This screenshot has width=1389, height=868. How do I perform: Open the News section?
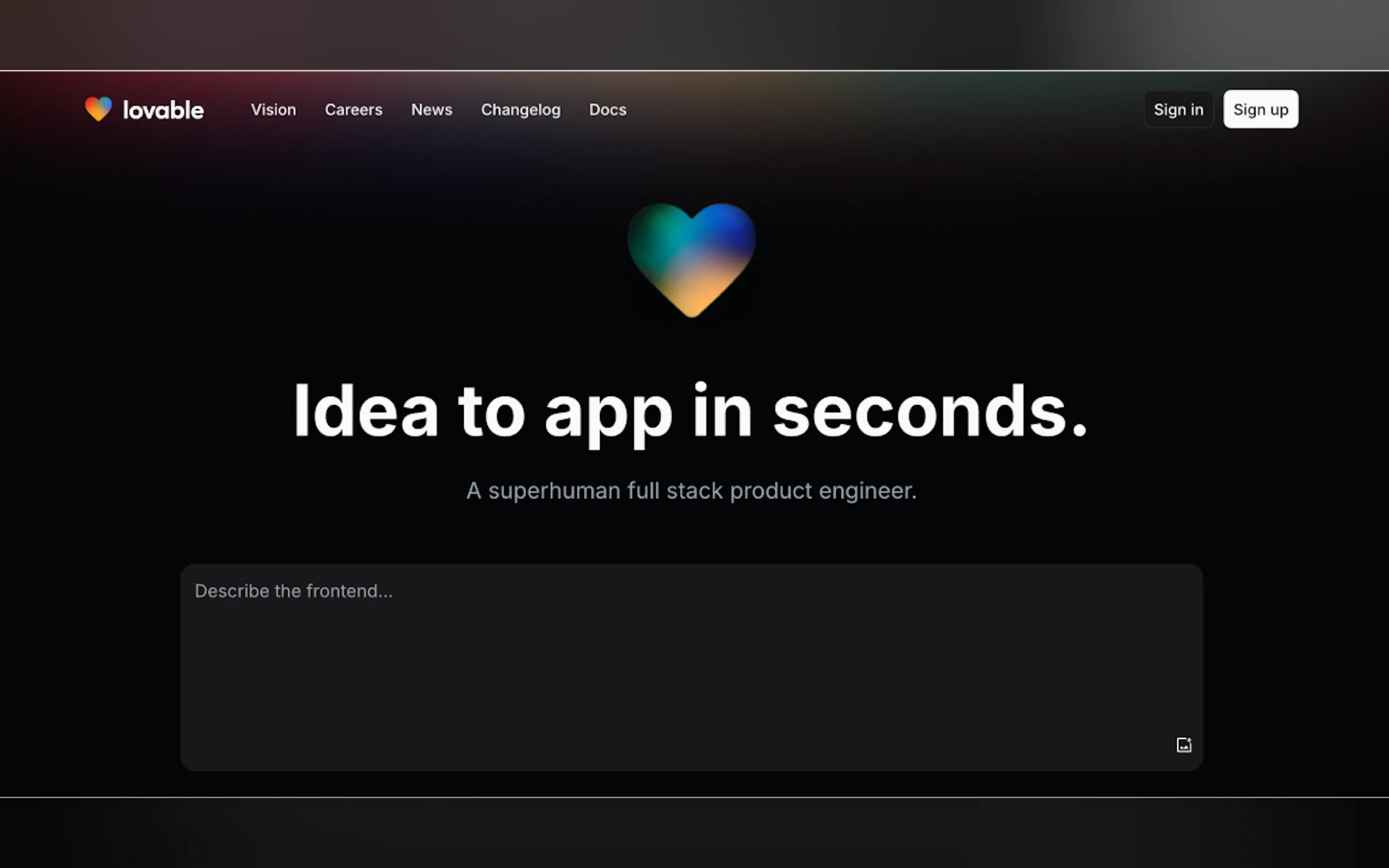pyautogui.click(x=432, y=110)
